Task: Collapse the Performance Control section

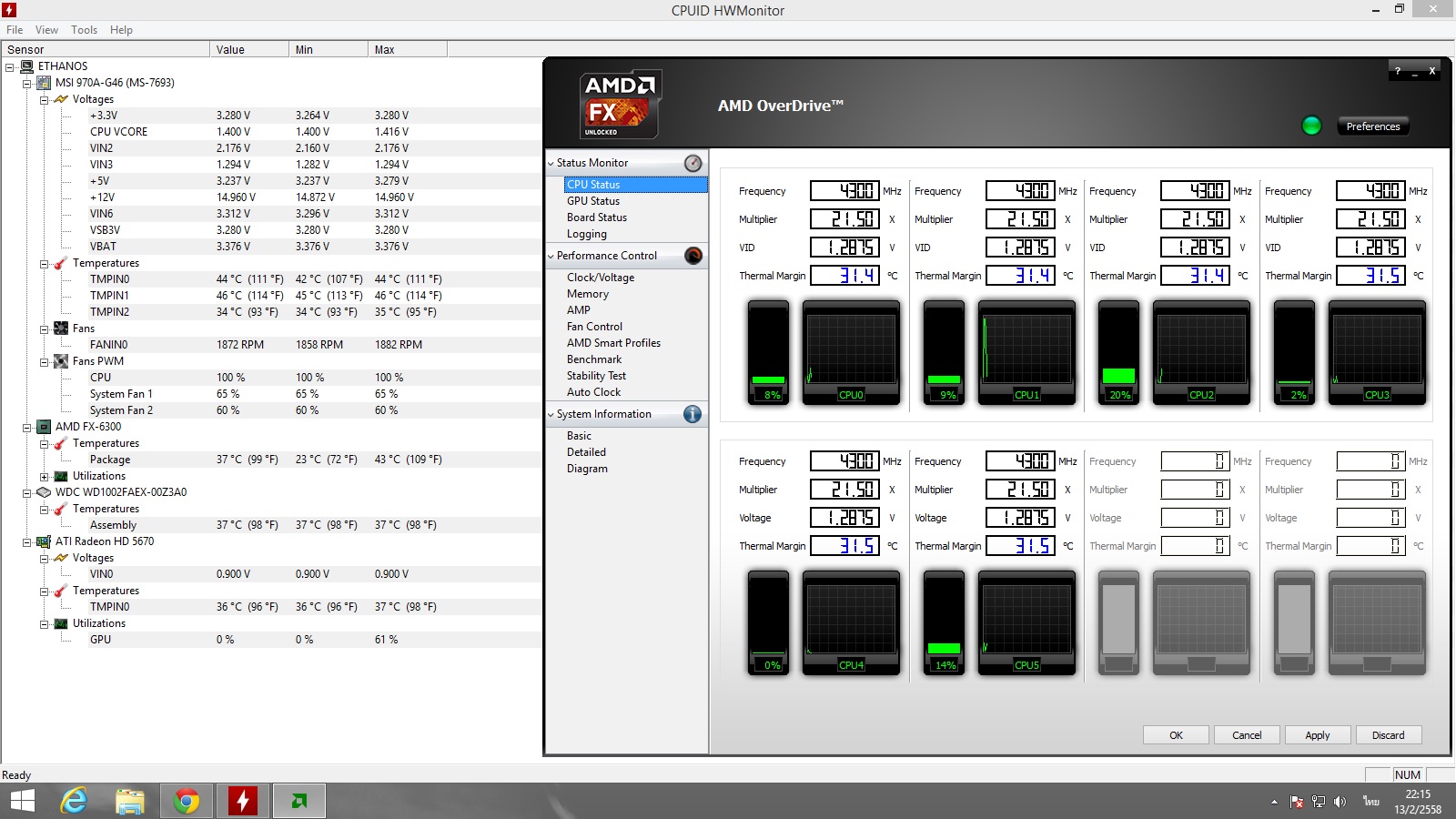Action: point(551,257)
